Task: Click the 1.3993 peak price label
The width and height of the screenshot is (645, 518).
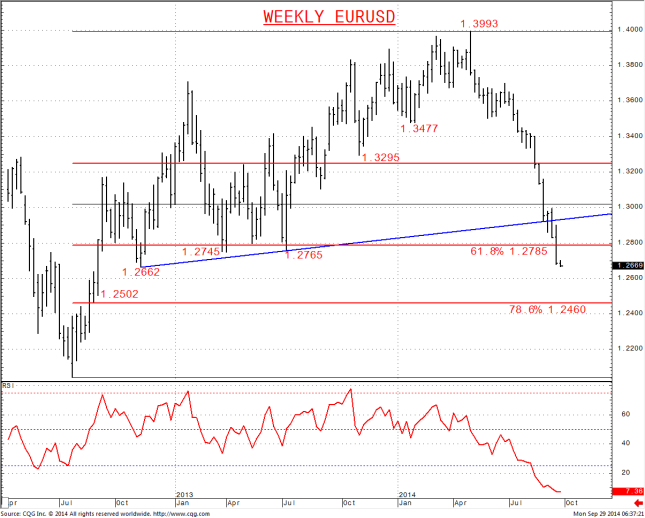Action: (479, 24)
